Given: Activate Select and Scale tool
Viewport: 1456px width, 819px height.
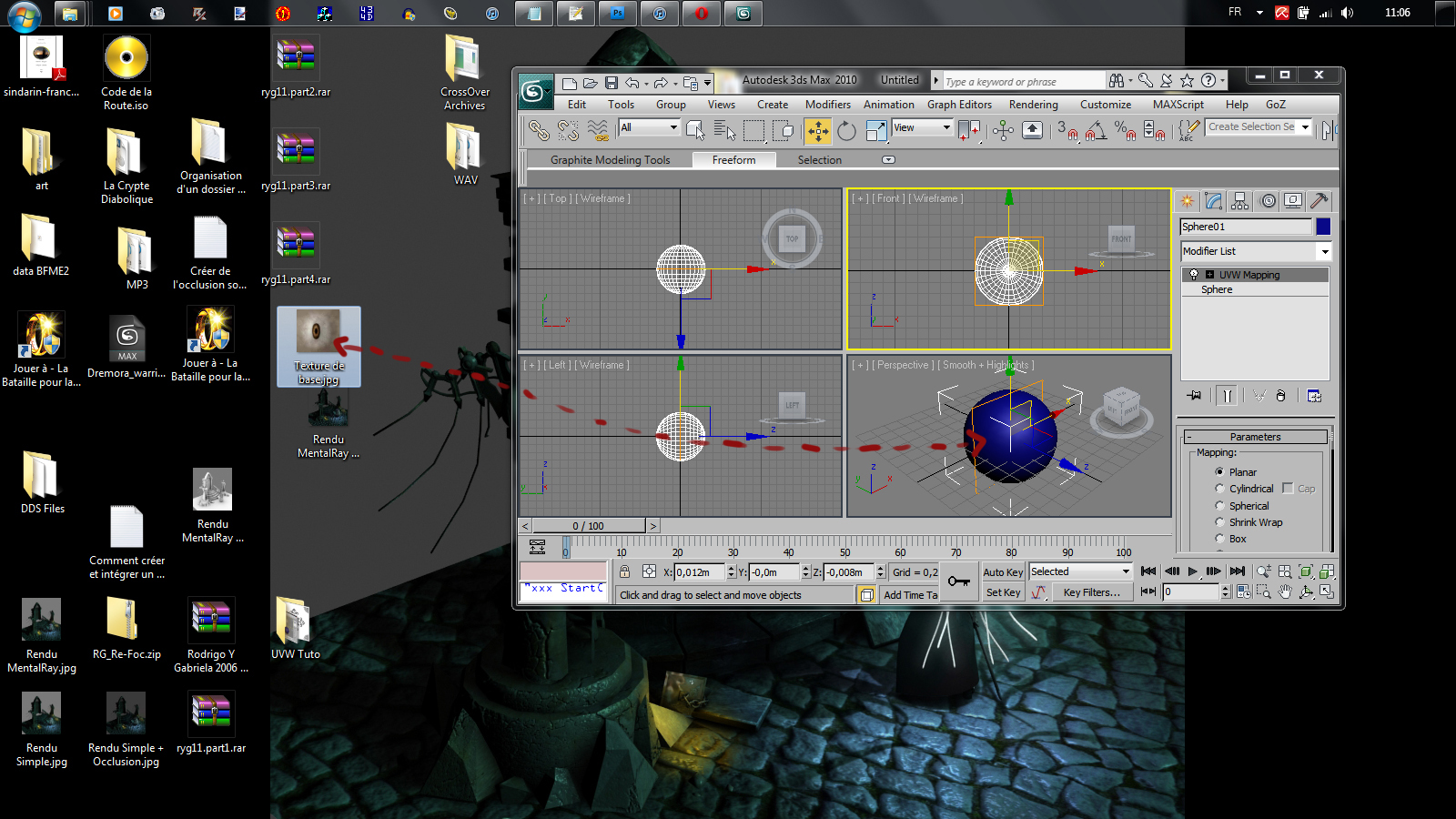Looking at the screenshot, I should [x=876, y=131].
